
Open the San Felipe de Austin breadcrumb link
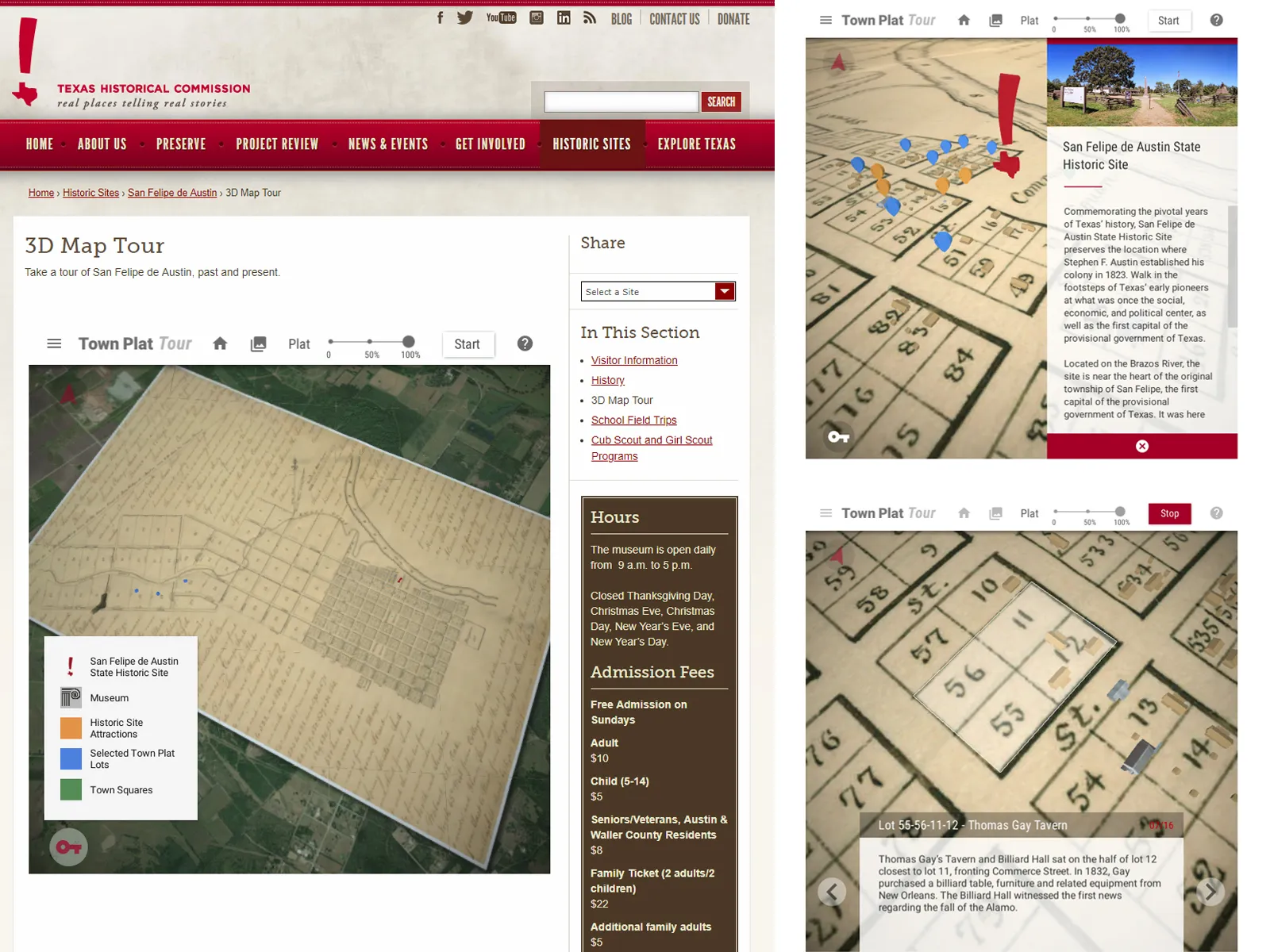[x=172, y=193]
